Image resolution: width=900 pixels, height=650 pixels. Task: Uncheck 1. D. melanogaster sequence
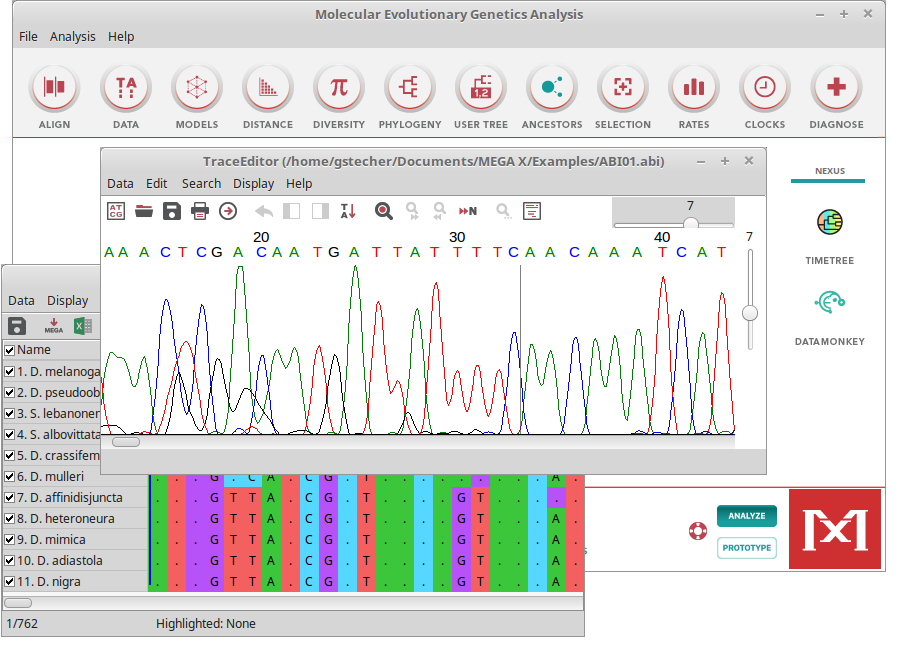click(10, 372)
